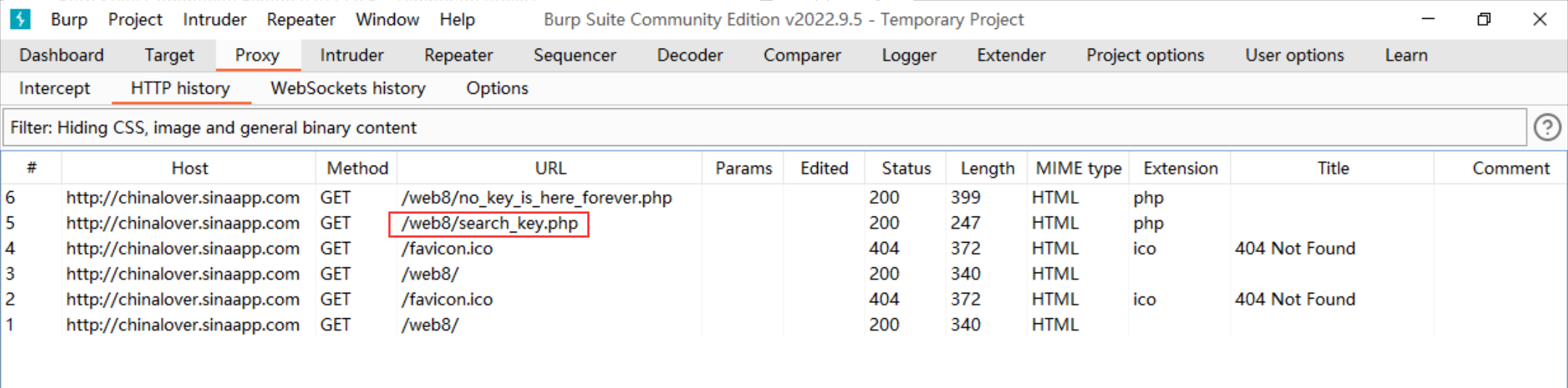
Task: Click the 404 Not Found title in row 4
Action: click(1295, 248)
